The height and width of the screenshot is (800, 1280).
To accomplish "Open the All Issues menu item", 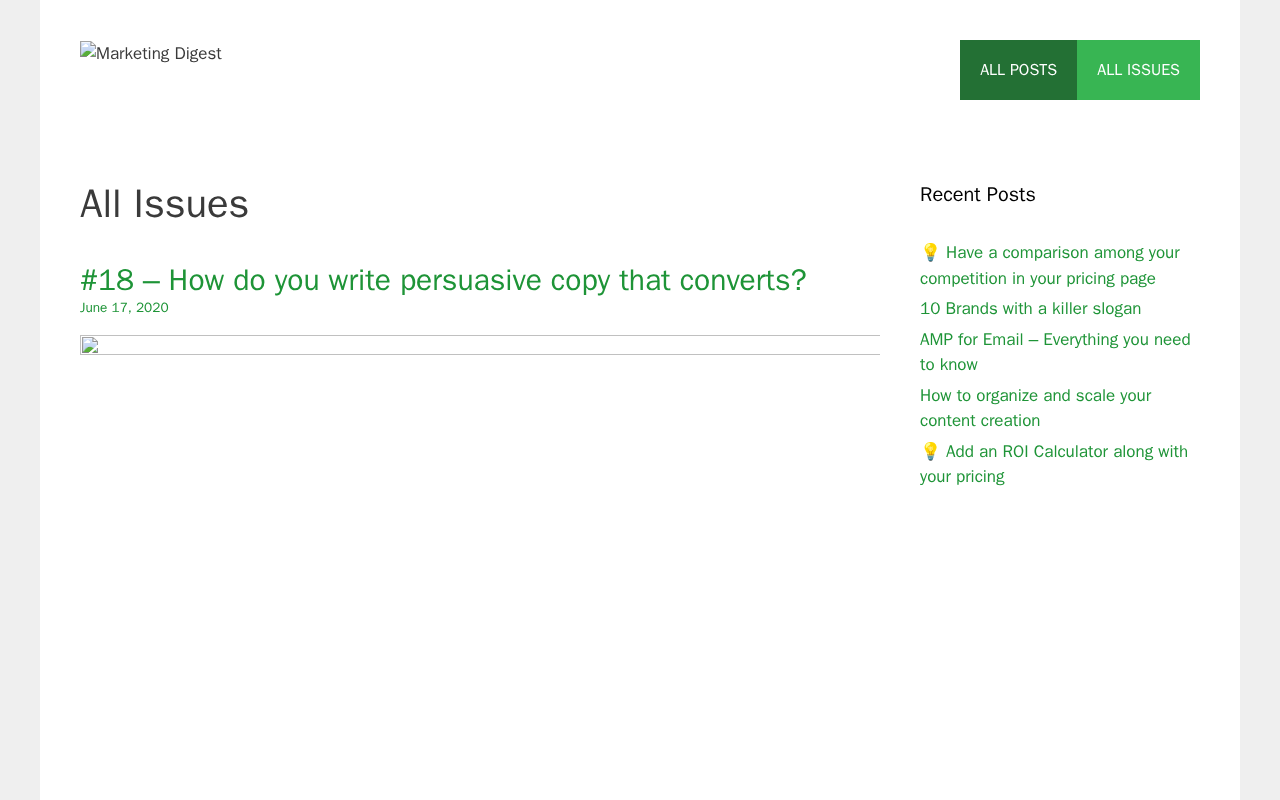I will [1138, 70].
